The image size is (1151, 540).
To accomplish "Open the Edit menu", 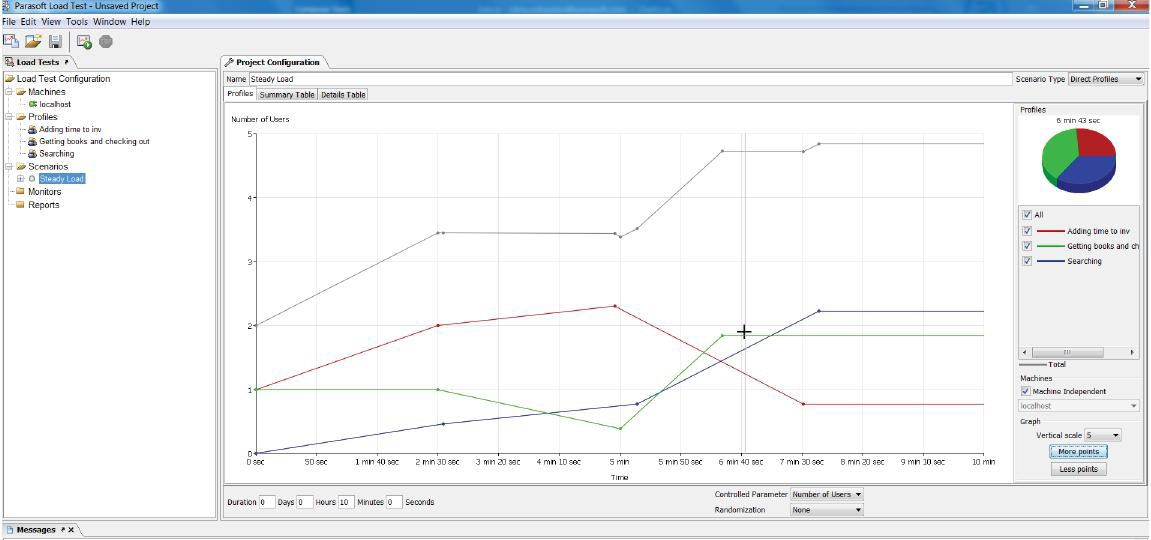I will click(x=29, y=22).
